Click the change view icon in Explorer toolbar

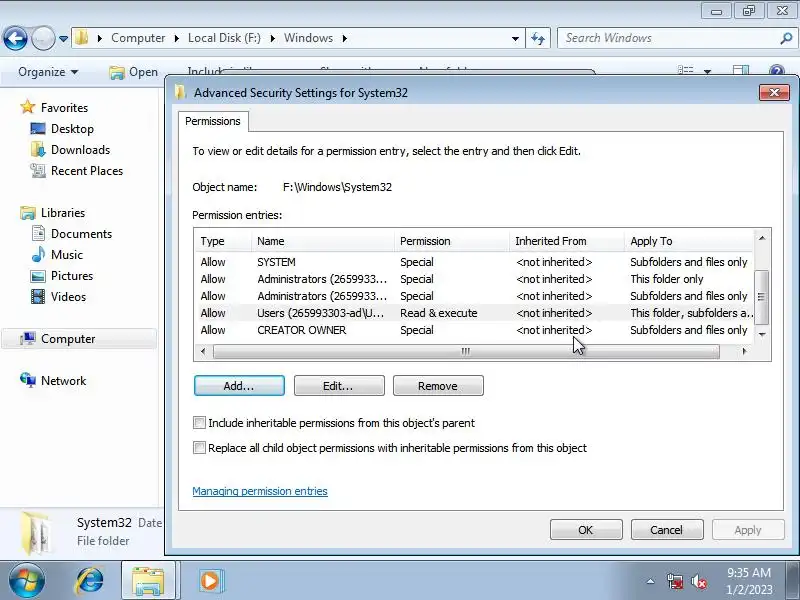pos(685,70)
